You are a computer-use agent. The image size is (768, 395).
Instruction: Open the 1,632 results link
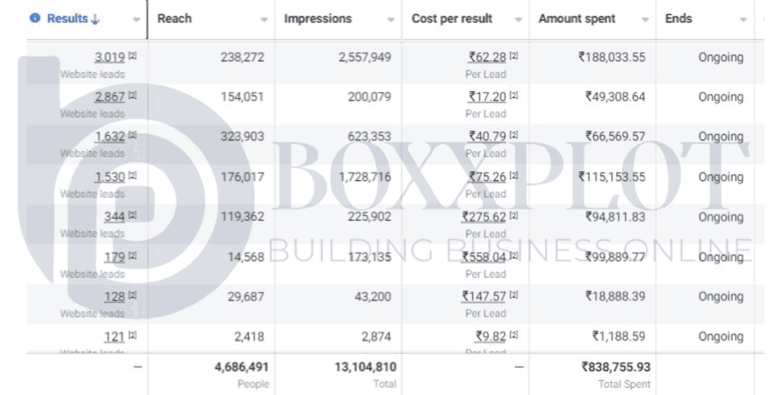coord(109,137)
